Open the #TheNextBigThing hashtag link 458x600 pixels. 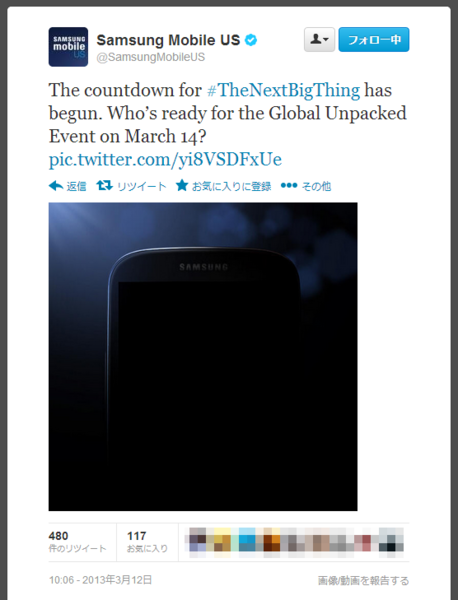283,90
